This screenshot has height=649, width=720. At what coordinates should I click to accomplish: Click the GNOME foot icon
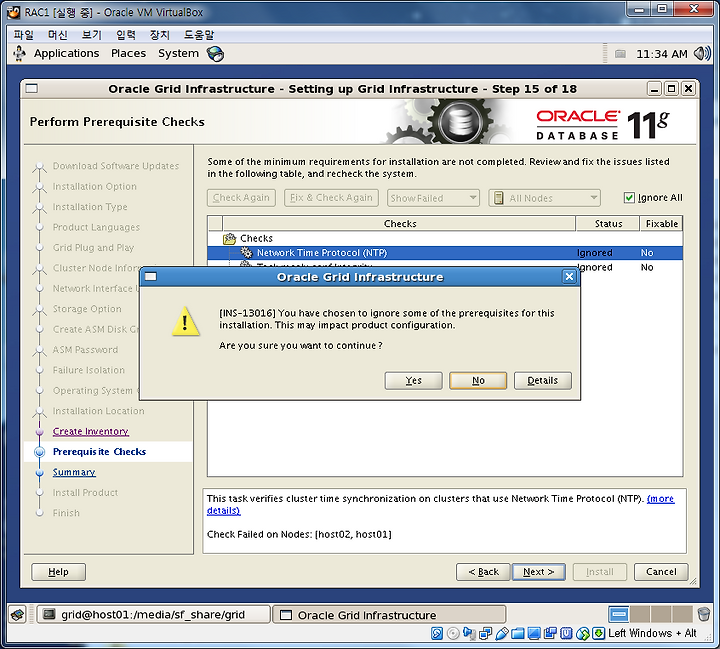[19, 54]
